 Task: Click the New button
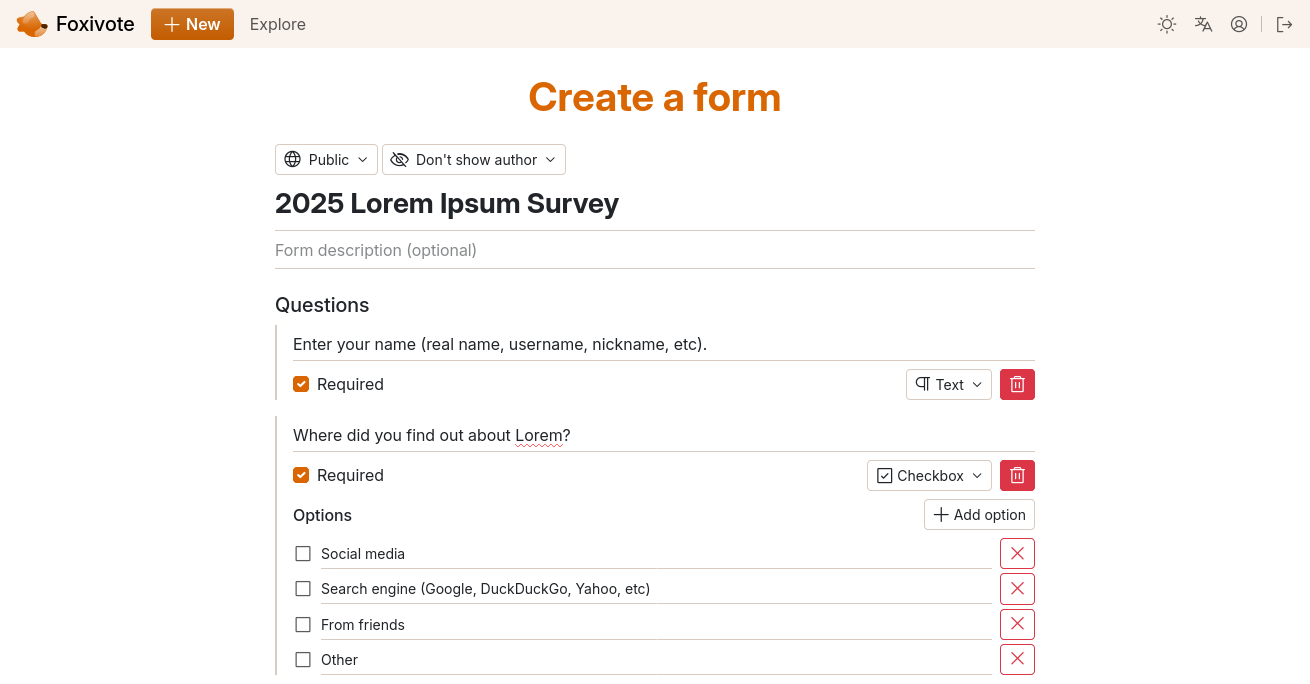point(192,24)
